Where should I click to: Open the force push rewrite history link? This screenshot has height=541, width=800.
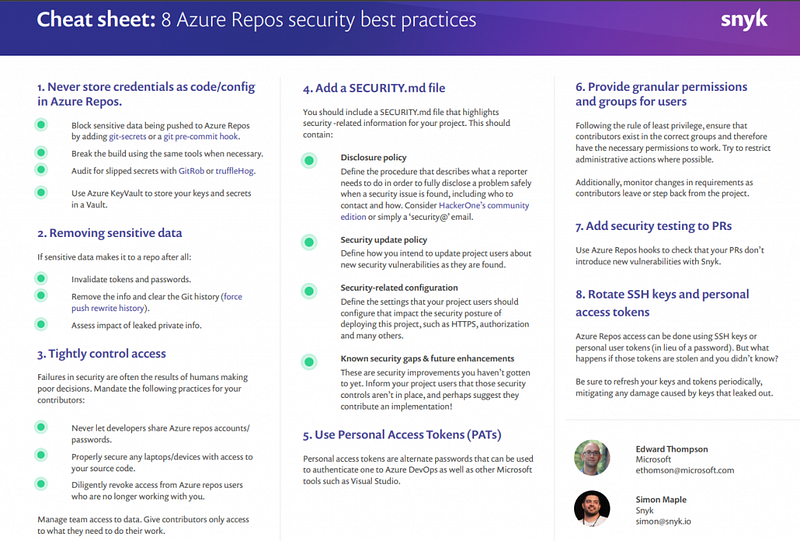pos(157,302)
